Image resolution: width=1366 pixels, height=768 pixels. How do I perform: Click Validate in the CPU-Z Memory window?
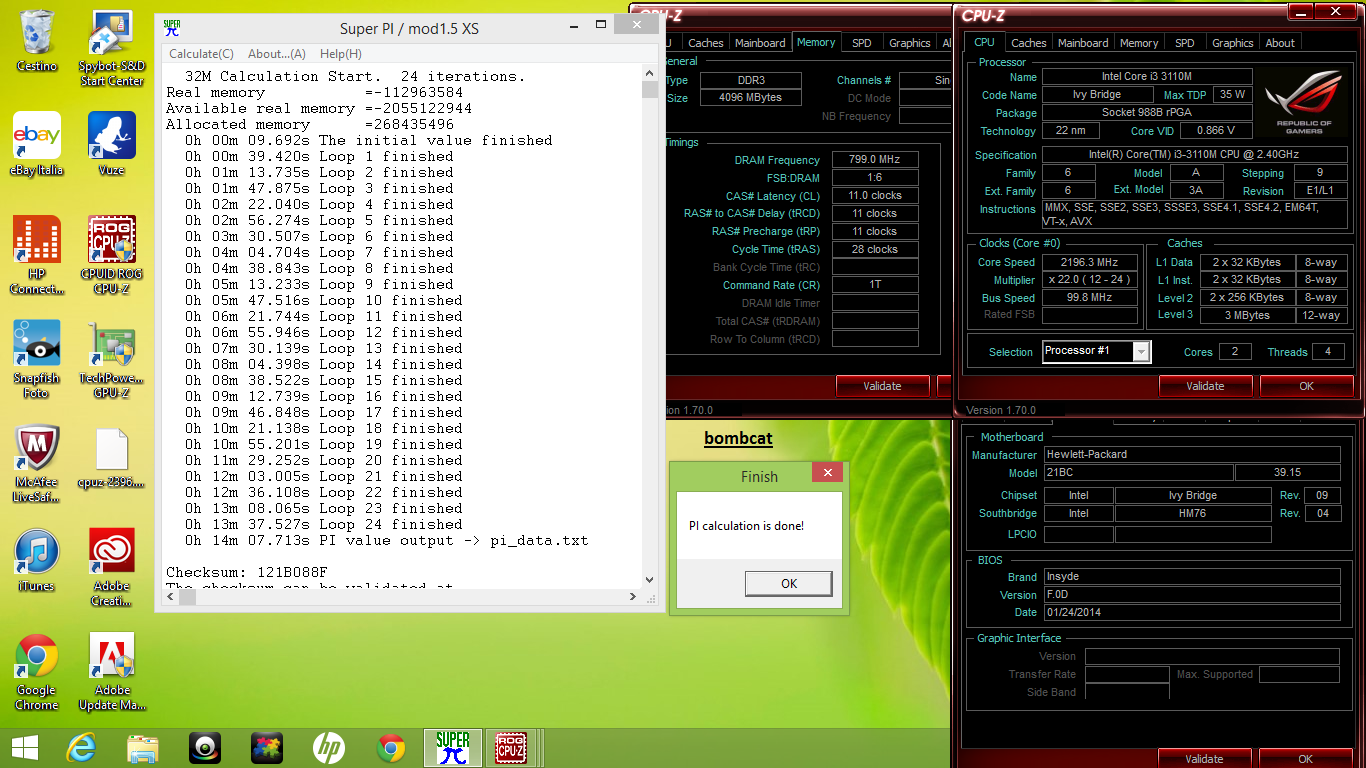(882, 386)
